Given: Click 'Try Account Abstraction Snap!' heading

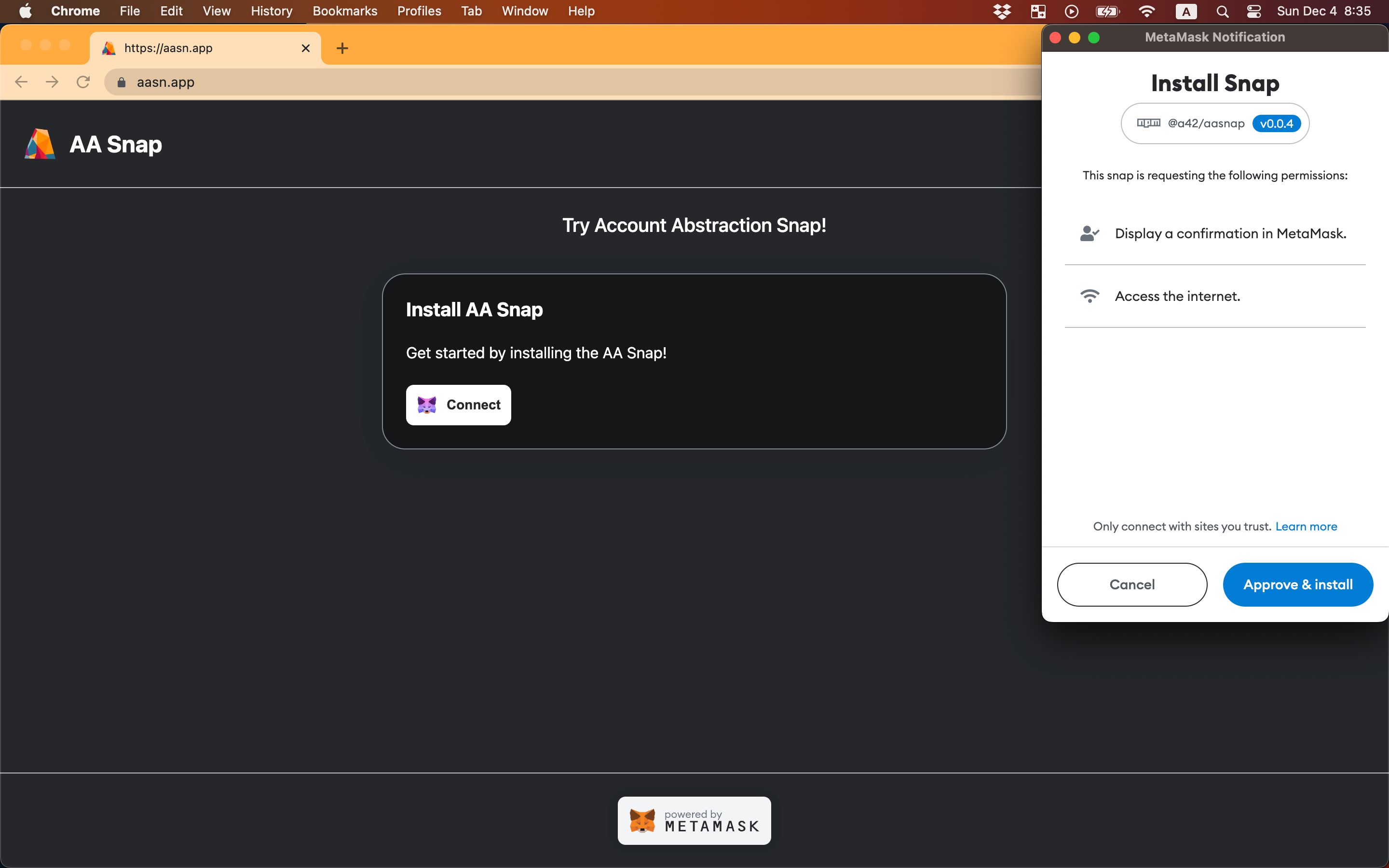Looking at the screenshot, I should [694, 226].
